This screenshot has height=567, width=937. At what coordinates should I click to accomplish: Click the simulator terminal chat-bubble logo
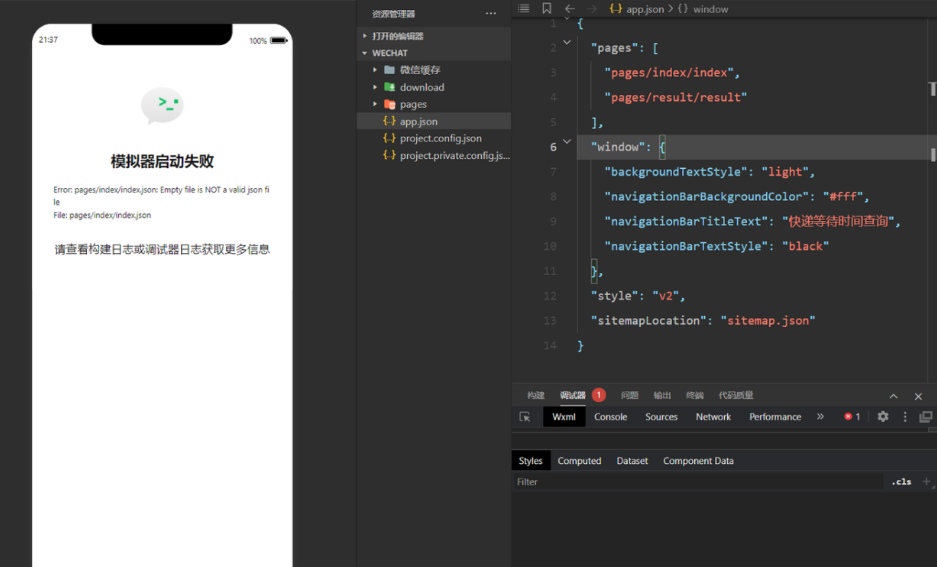(162, 106)
